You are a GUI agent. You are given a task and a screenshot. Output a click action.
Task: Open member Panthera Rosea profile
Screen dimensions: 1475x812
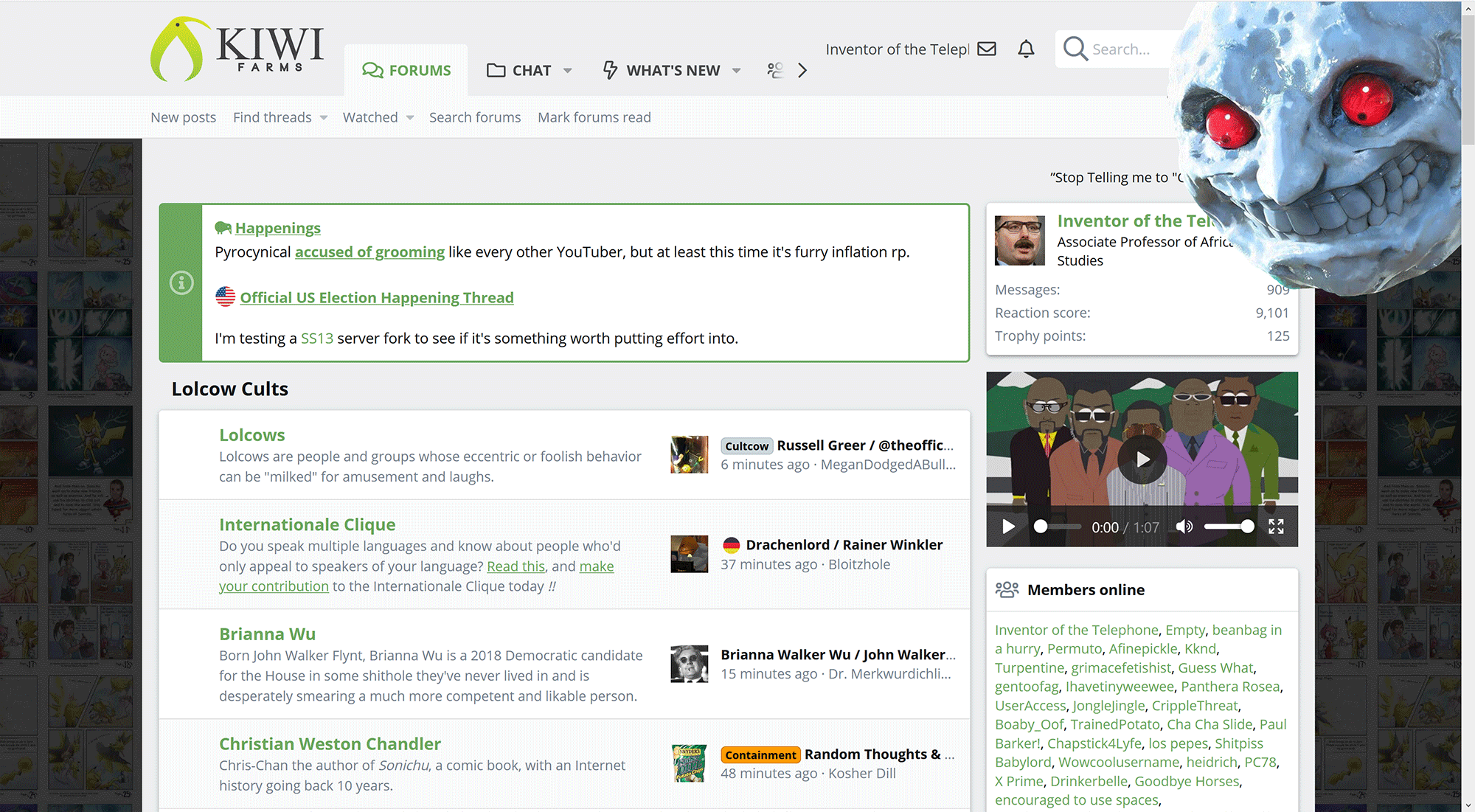coord(1230,686)
